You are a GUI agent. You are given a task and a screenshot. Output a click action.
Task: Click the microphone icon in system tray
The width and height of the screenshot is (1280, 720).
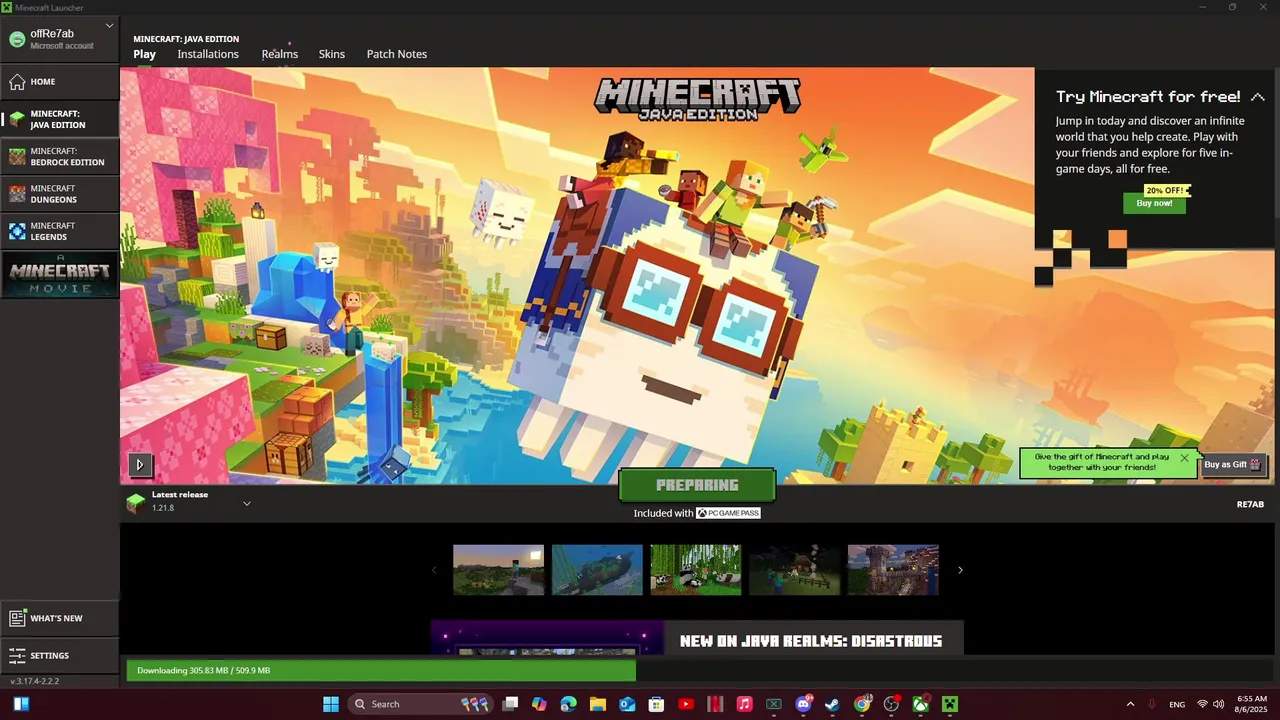(1153, 704)
